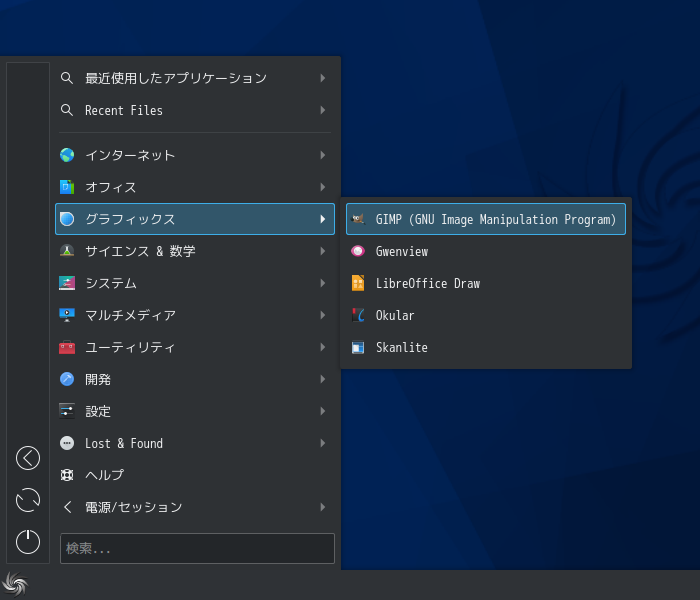The image size is (700, 600).
Task: Open the application launcher swirl icon
Action: [15, 584]
